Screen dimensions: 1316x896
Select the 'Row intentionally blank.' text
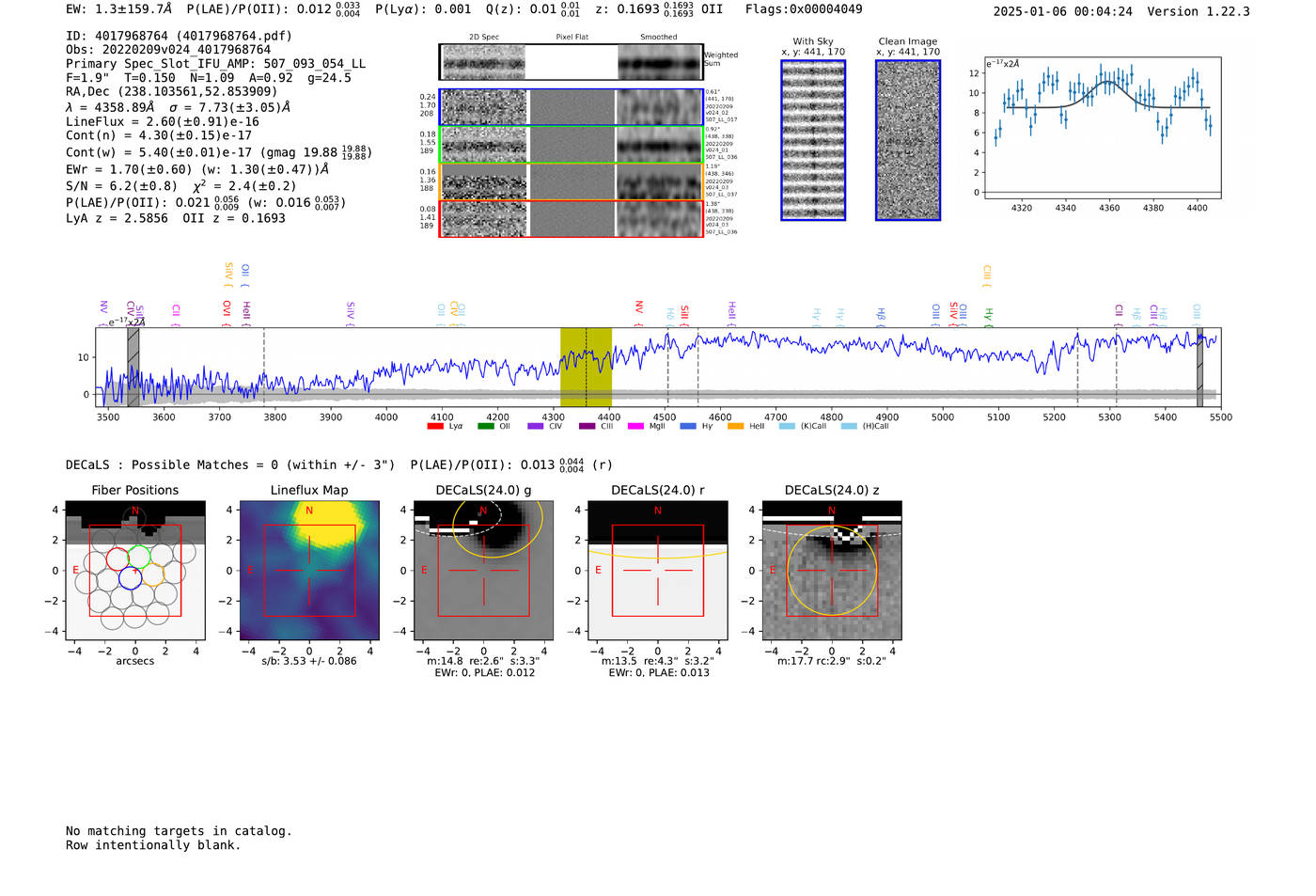153,845
